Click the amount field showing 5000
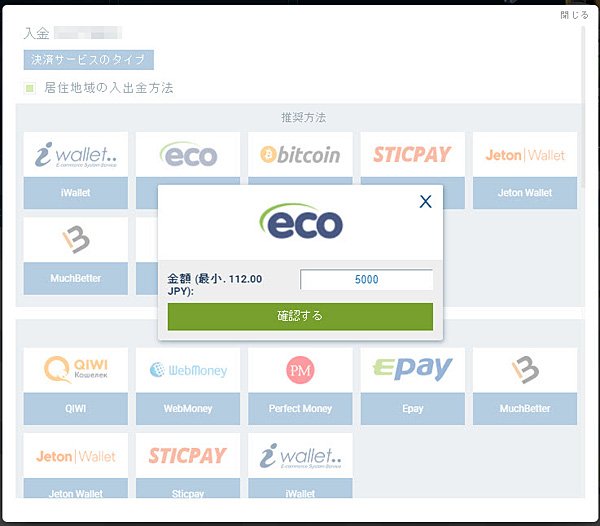Viewport: 600px width, 526px height. [x=367, y=279]
